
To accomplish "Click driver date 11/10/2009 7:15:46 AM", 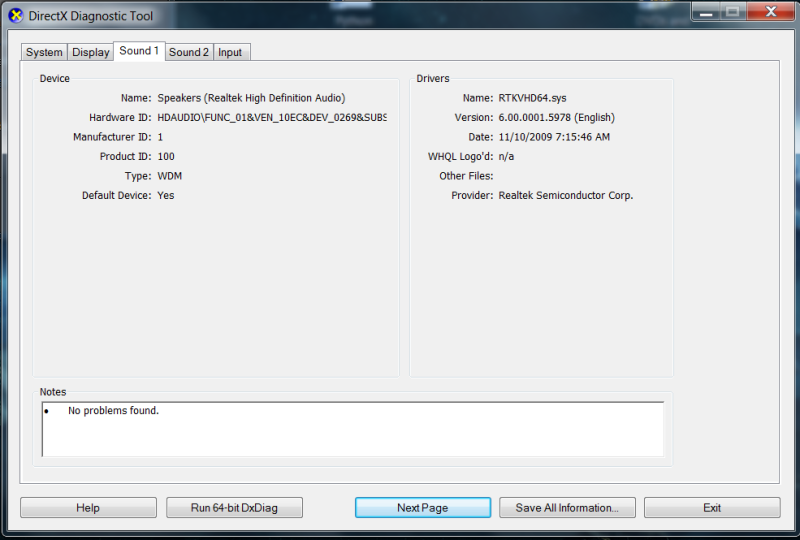I will point(554,137).
